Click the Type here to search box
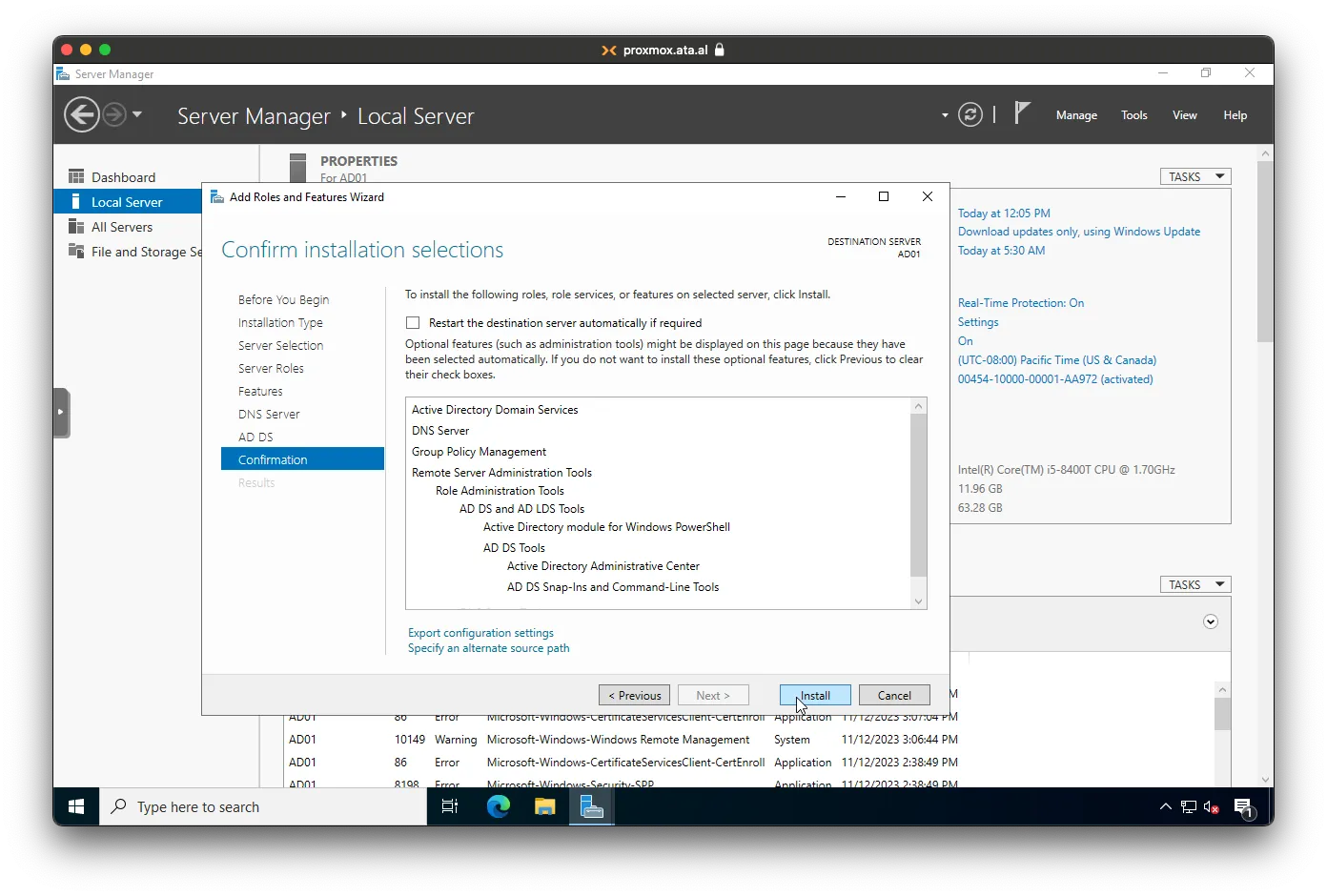The height and width of the screenshot is (896, 1327). pos(263,806)
